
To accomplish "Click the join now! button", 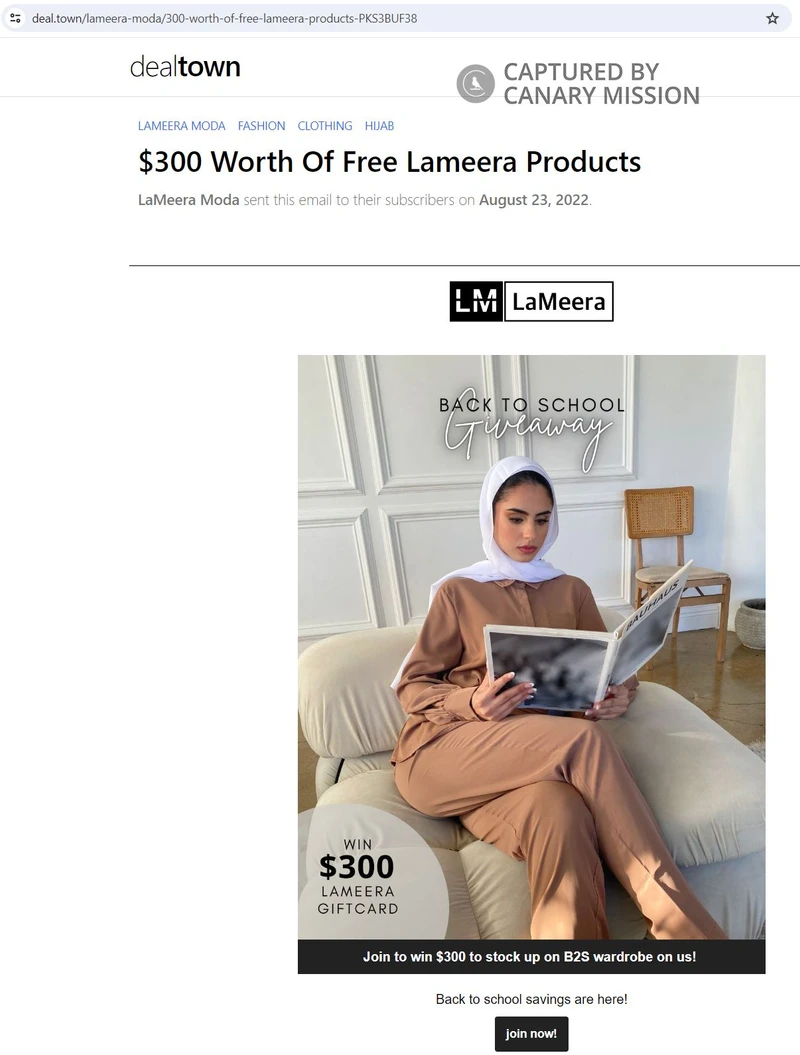I will (x=532, y=1033).
